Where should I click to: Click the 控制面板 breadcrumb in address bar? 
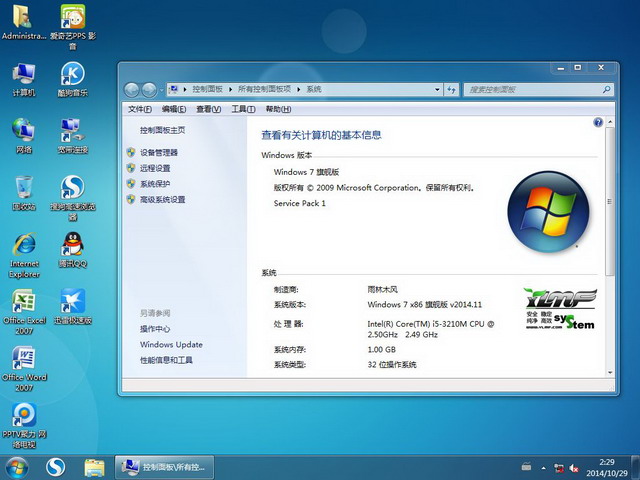[x=208, y=89]
